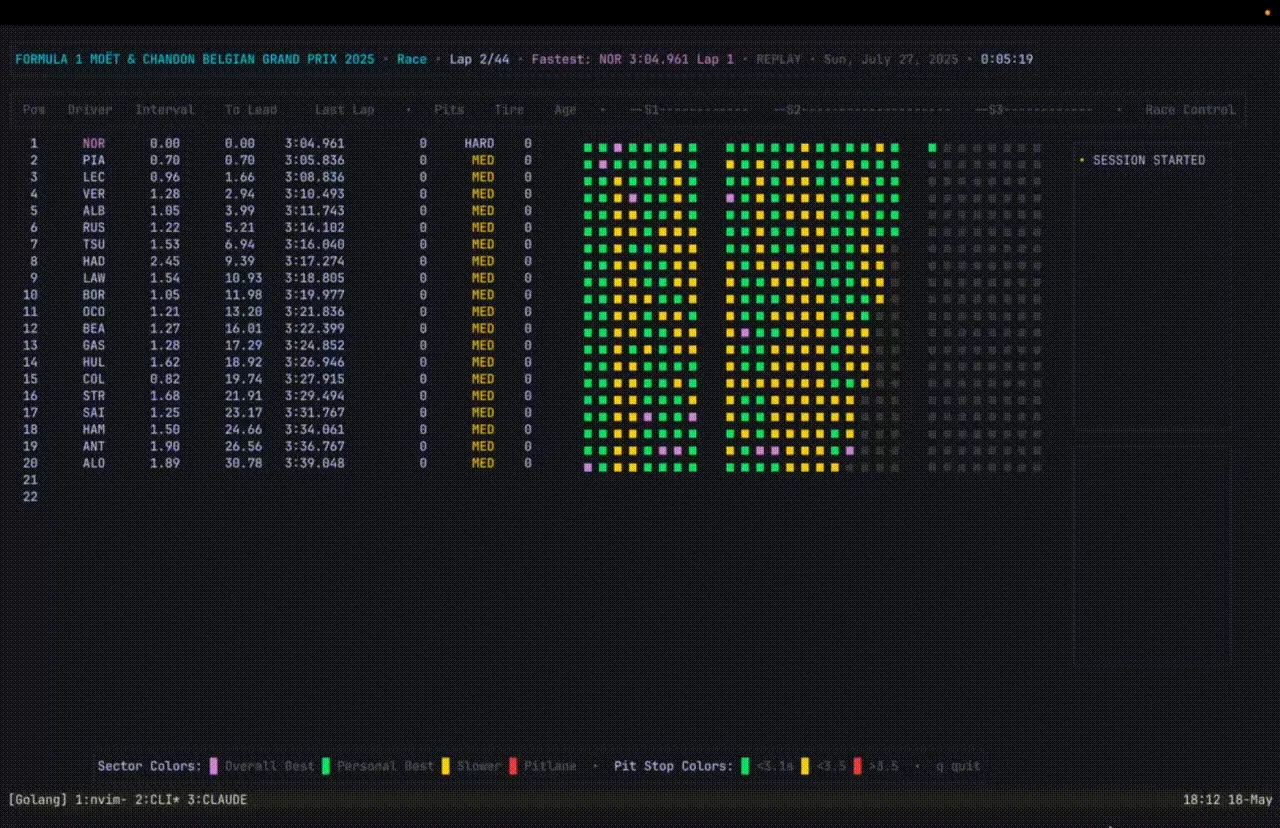Click the 'Last Lap' column header
Image resolution: width=1280 pixels, height=828 pixels.
point(344,110)
